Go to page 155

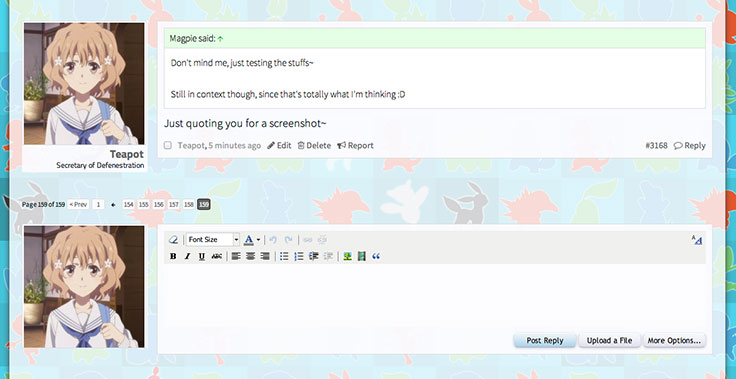coord(144,204)
